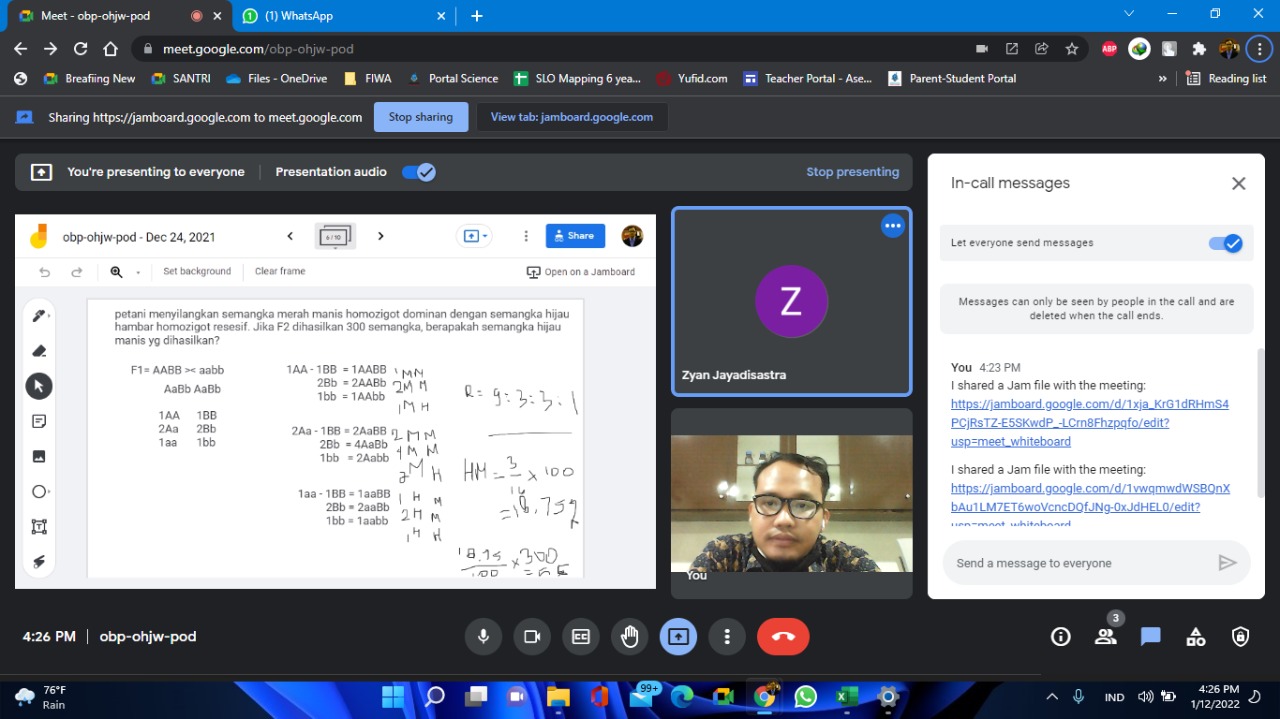The height and width of the screenshot is (719, 1280).
Task: Switch to the WhatsApp browser tab
Action: coord(340,16)
